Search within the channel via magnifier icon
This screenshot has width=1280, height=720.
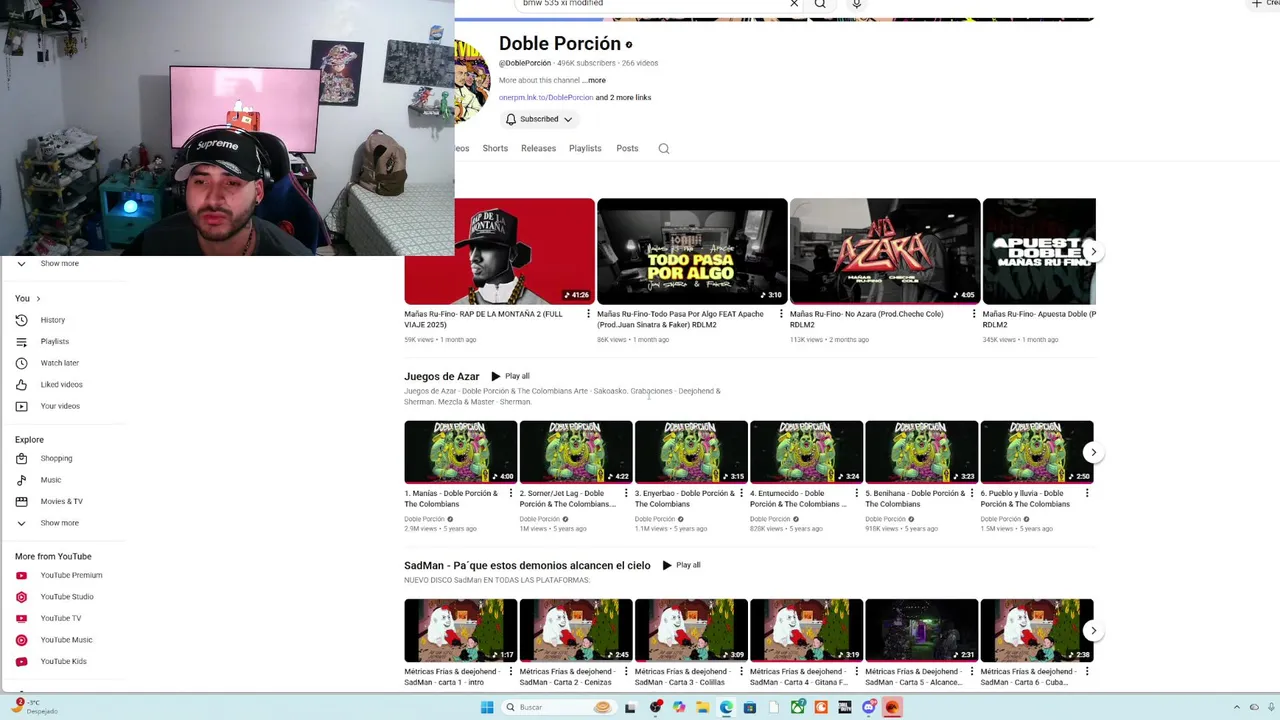663,148
